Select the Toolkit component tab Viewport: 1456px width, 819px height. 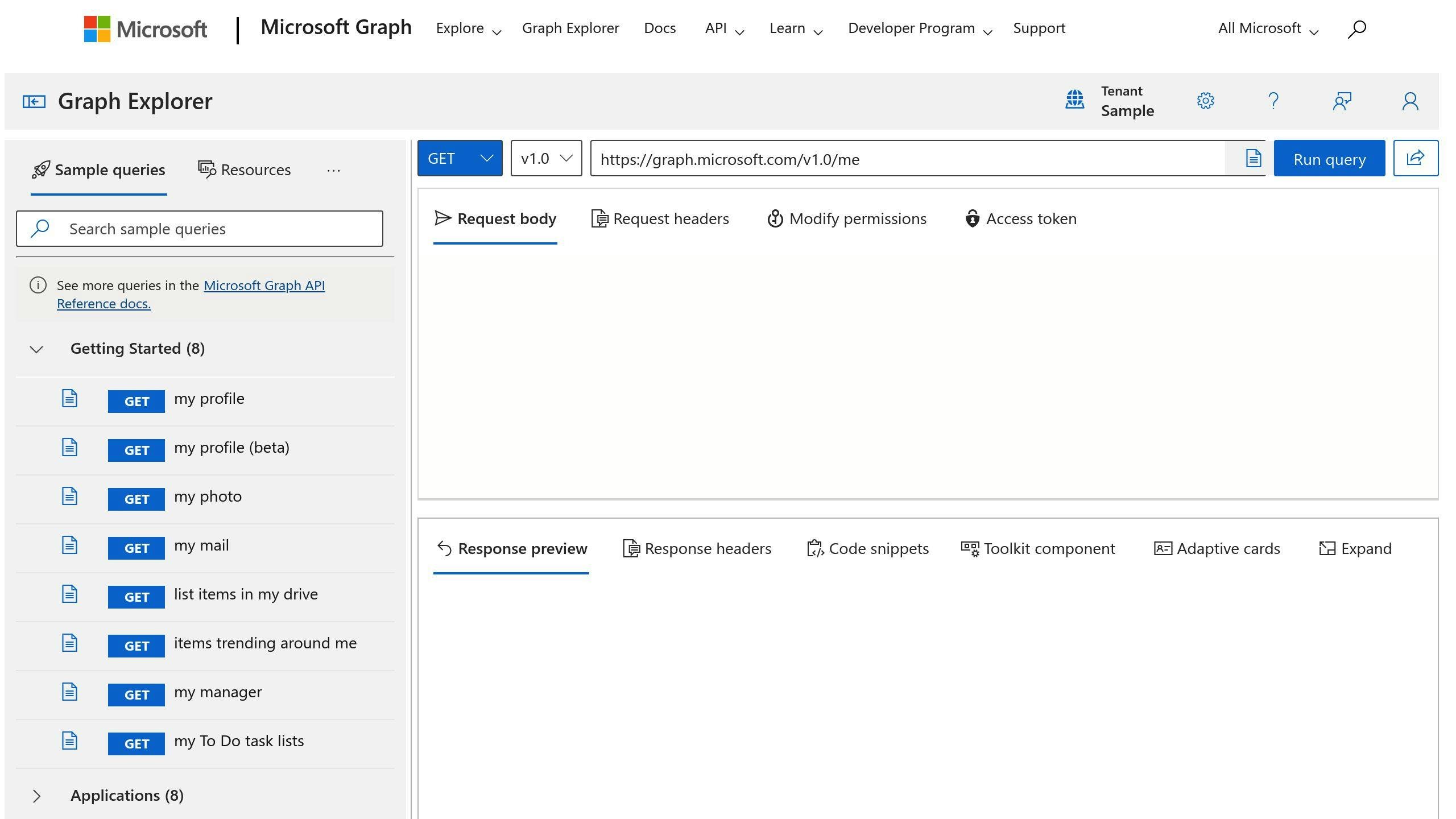click(1038, 549)
